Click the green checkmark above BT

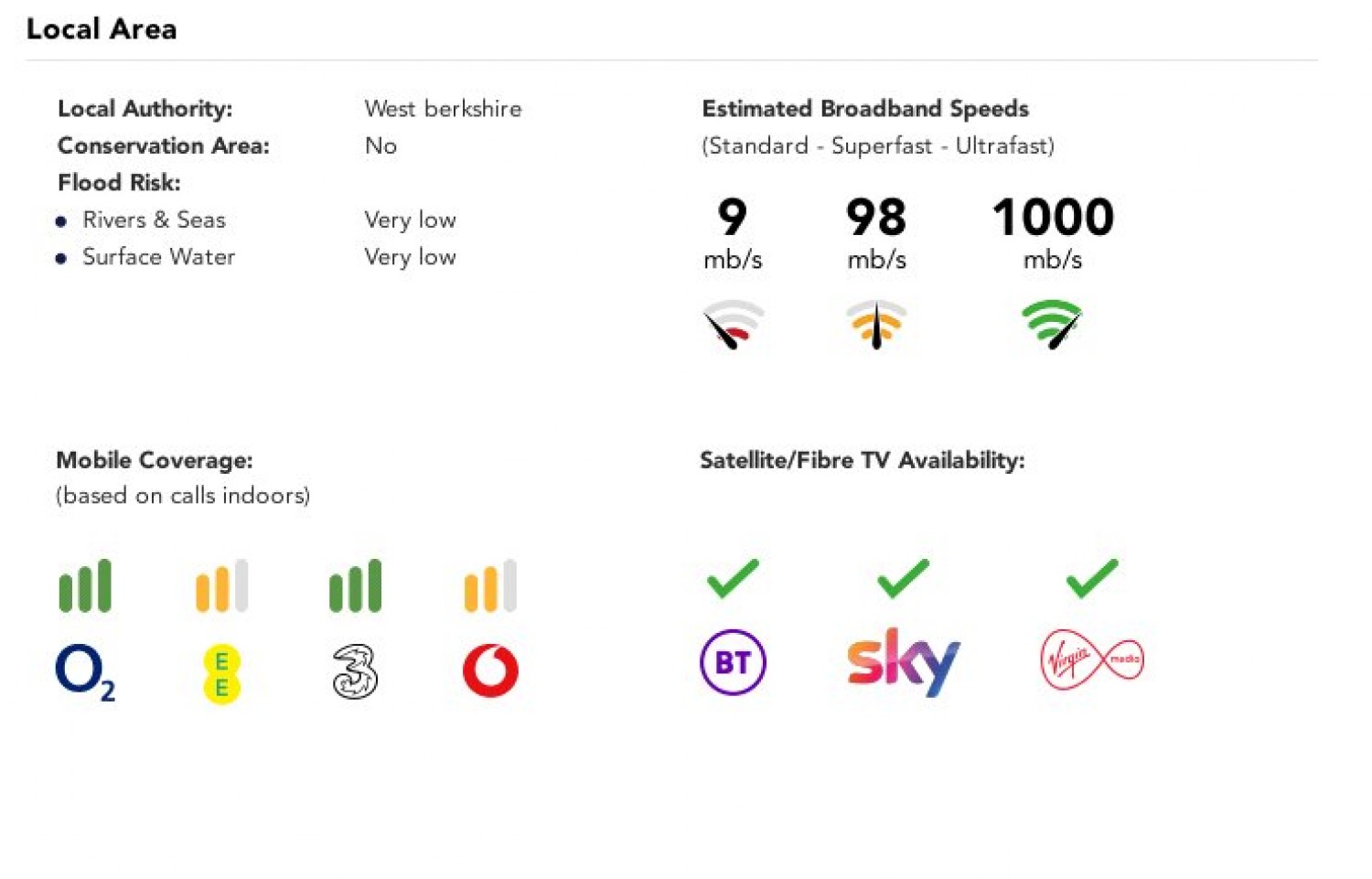pyautogui.click(x=733, y=578)
